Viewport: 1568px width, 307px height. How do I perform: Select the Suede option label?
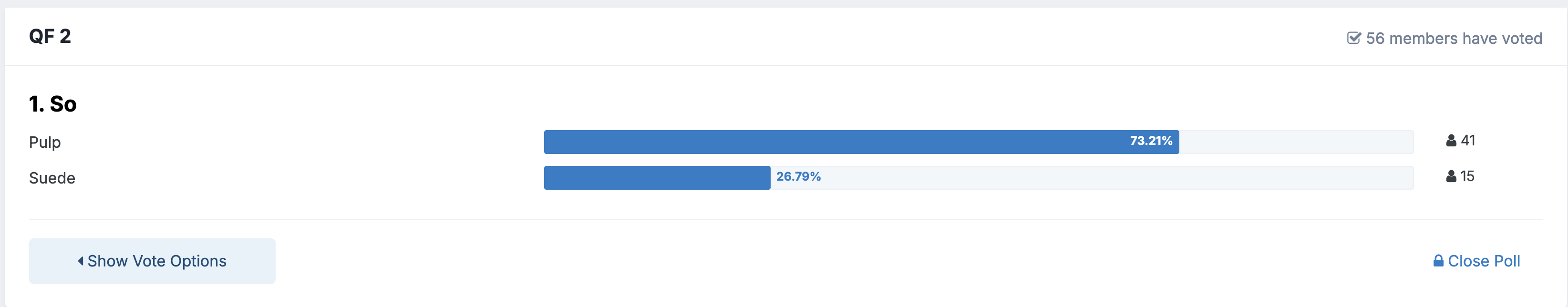click(52, 178)
